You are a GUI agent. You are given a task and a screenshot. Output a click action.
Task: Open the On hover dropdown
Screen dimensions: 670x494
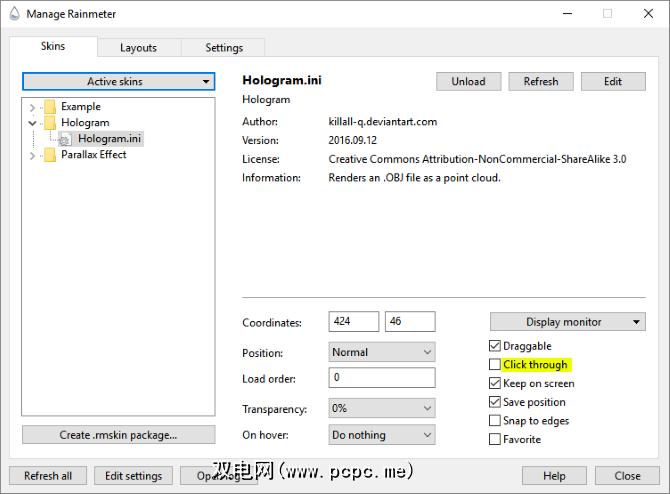[382, 435]
